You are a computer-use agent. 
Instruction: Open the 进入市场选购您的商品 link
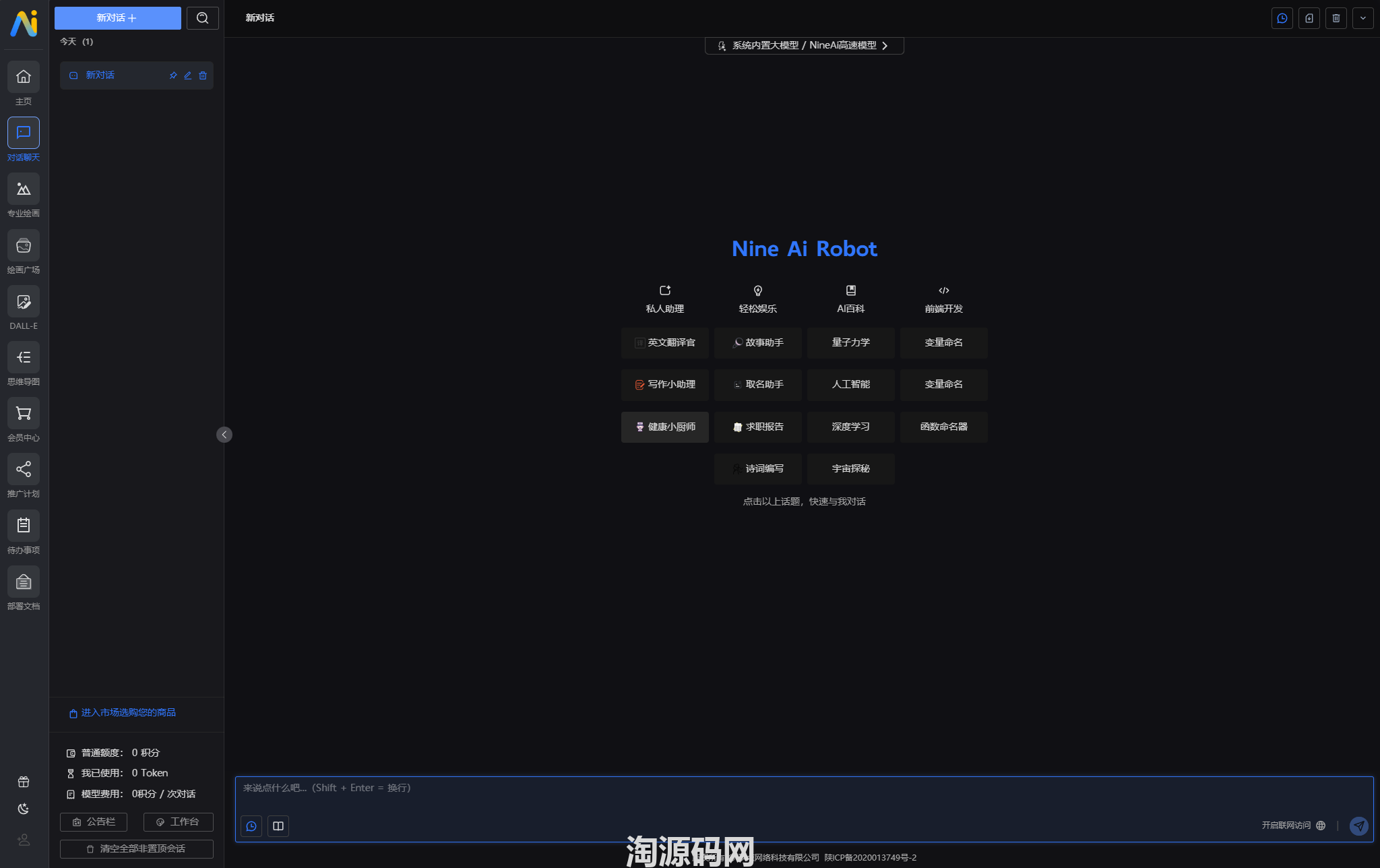123,713
